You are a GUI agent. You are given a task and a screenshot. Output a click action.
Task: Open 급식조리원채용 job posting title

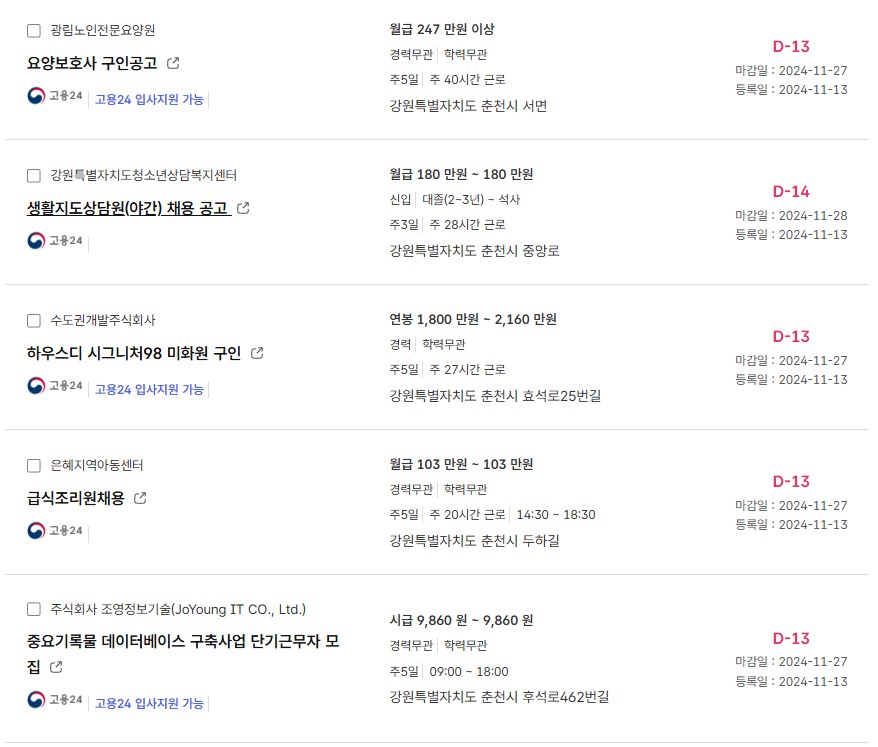76,498
